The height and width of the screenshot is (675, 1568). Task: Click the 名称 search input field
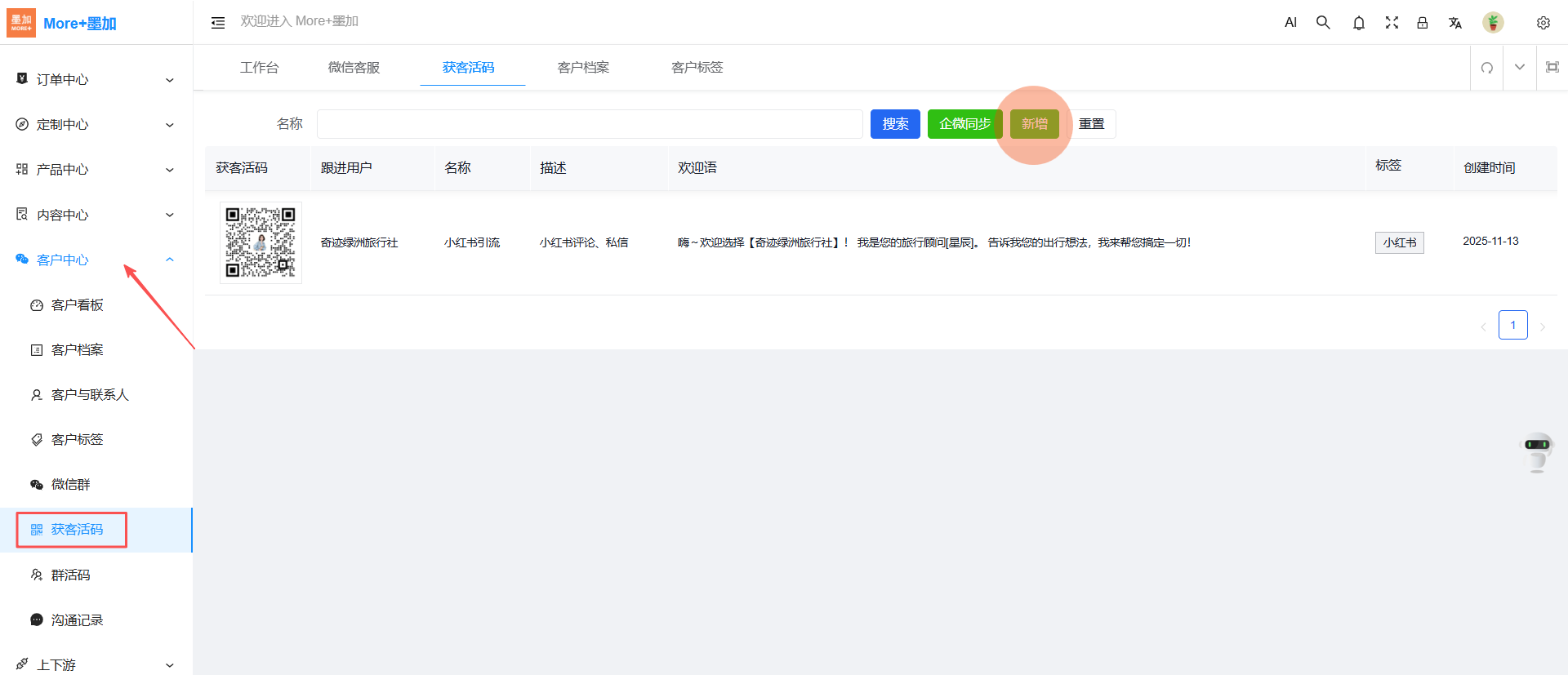pos(590,124)
